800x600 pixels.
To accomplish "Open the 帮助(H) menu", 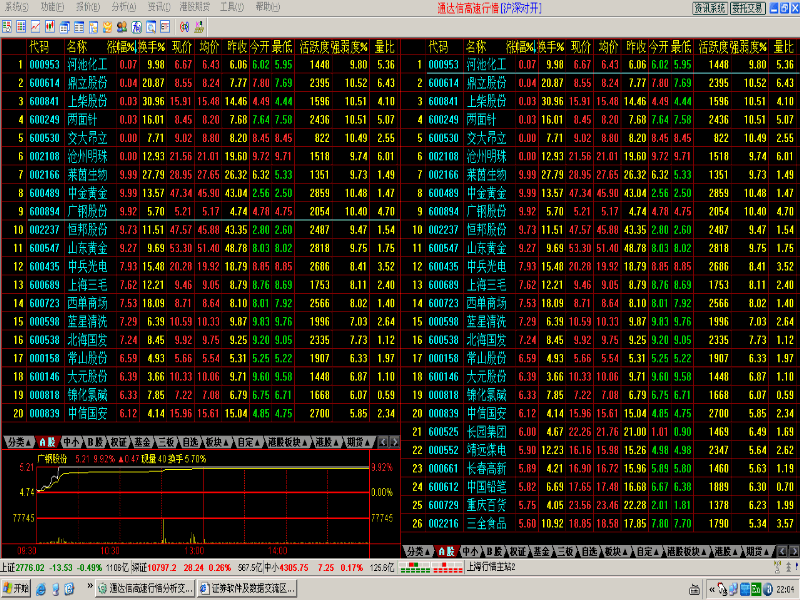I will click(x=268, y=7).
